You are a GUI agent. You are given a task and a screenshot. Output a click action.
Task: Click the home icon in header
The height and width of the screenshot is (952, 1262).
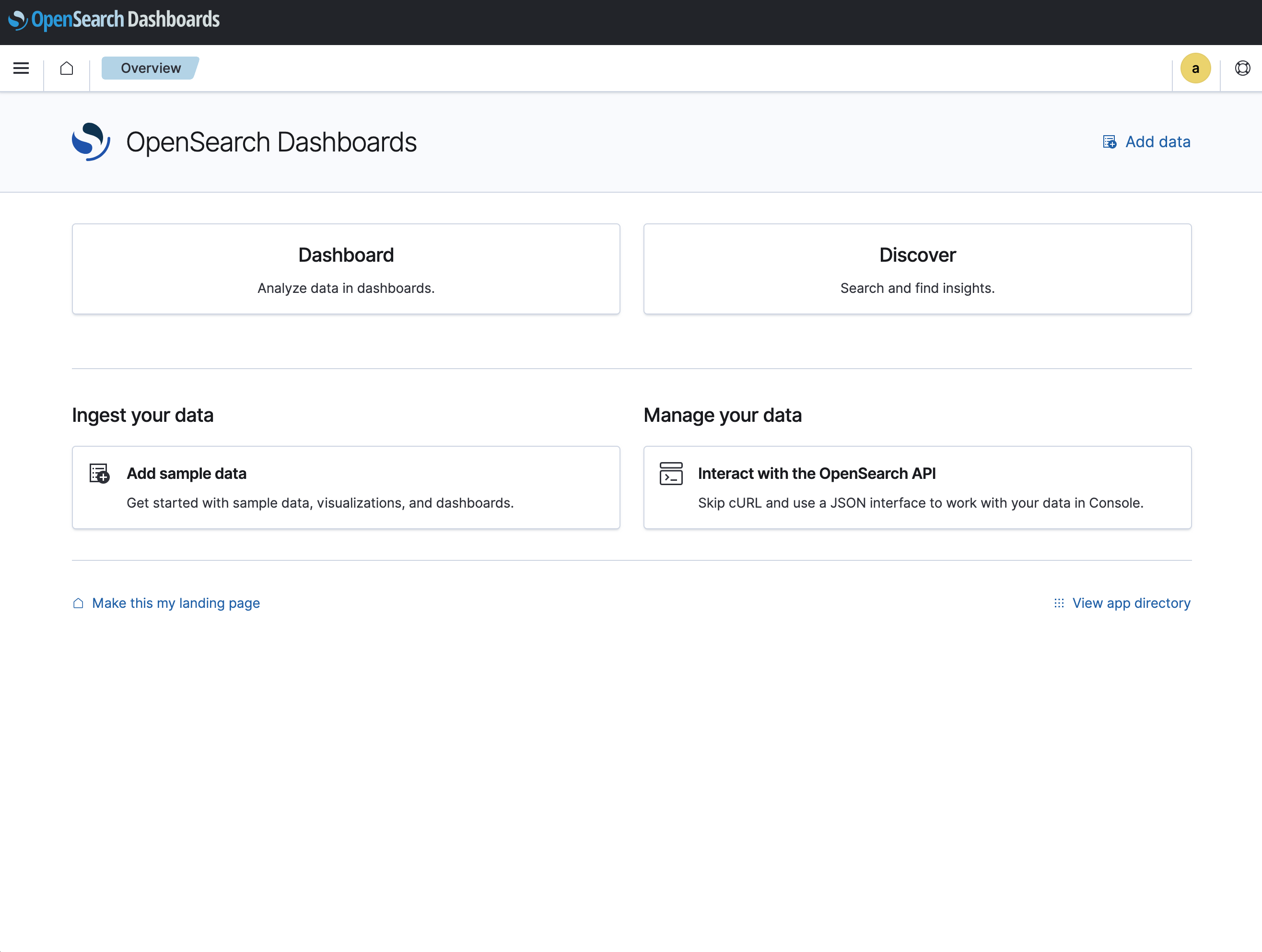coord(67,69)
